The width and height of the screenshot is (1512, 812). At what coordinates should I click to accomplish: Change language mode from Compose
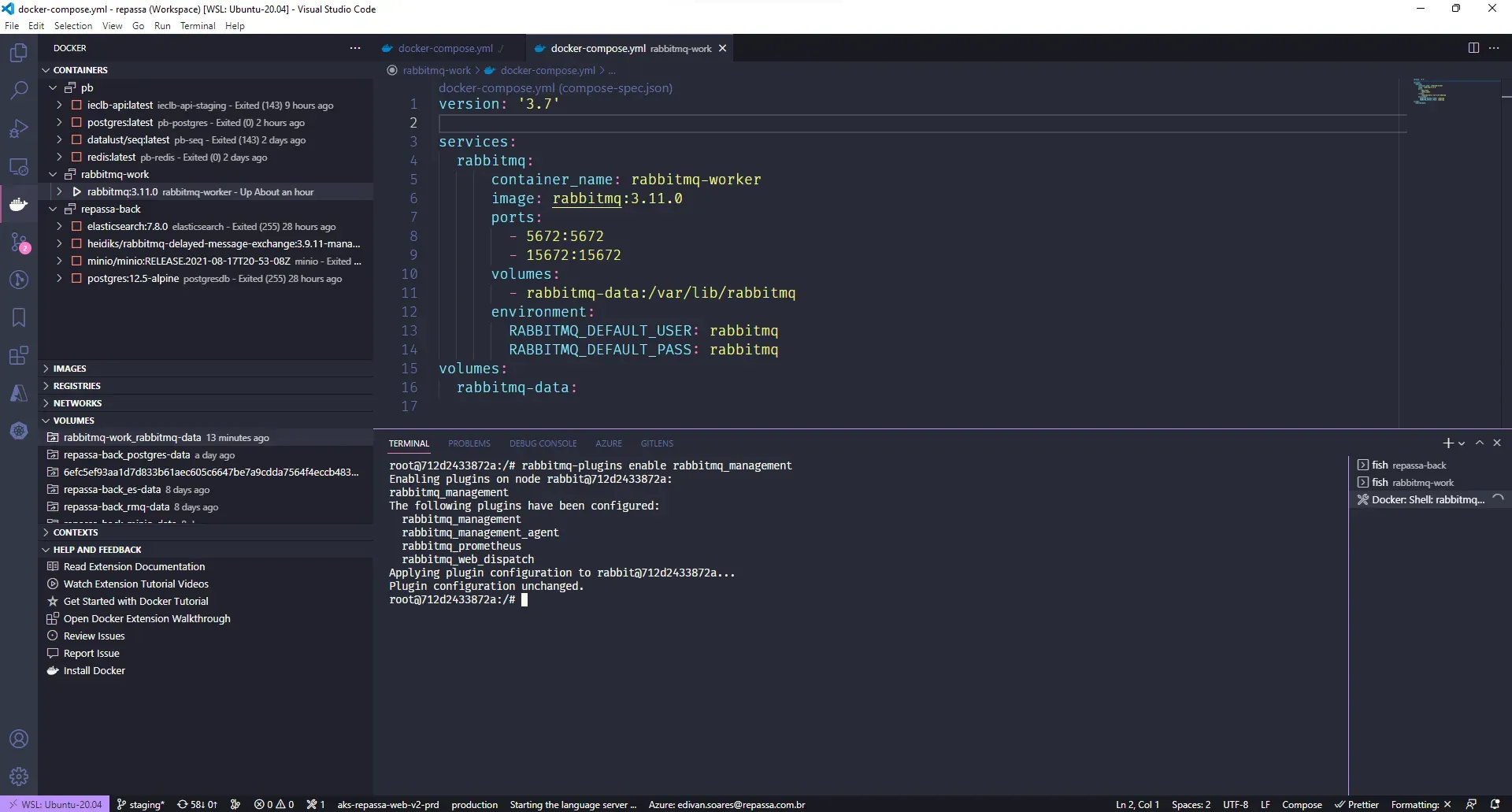pyautogui.click(x=1302, y=804)
